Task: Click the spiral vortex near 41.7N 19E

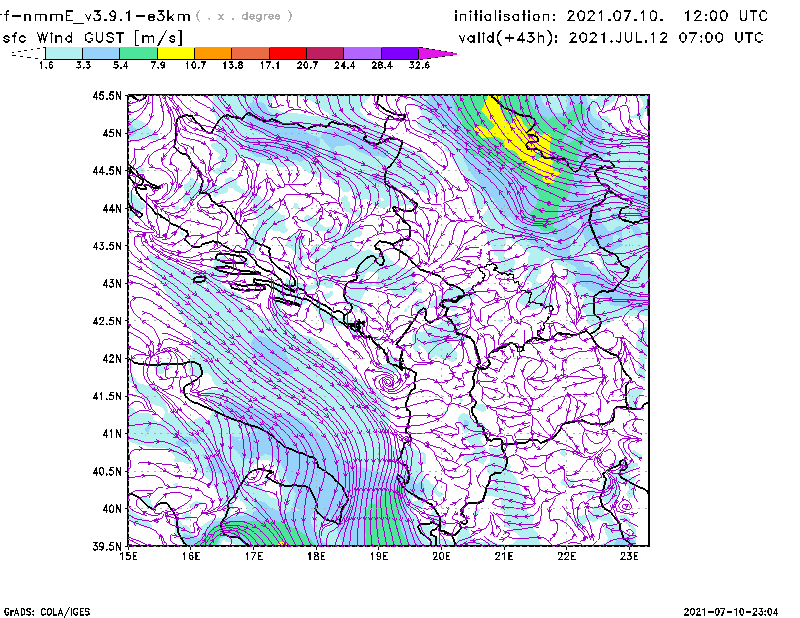Action: pos(386,381)
